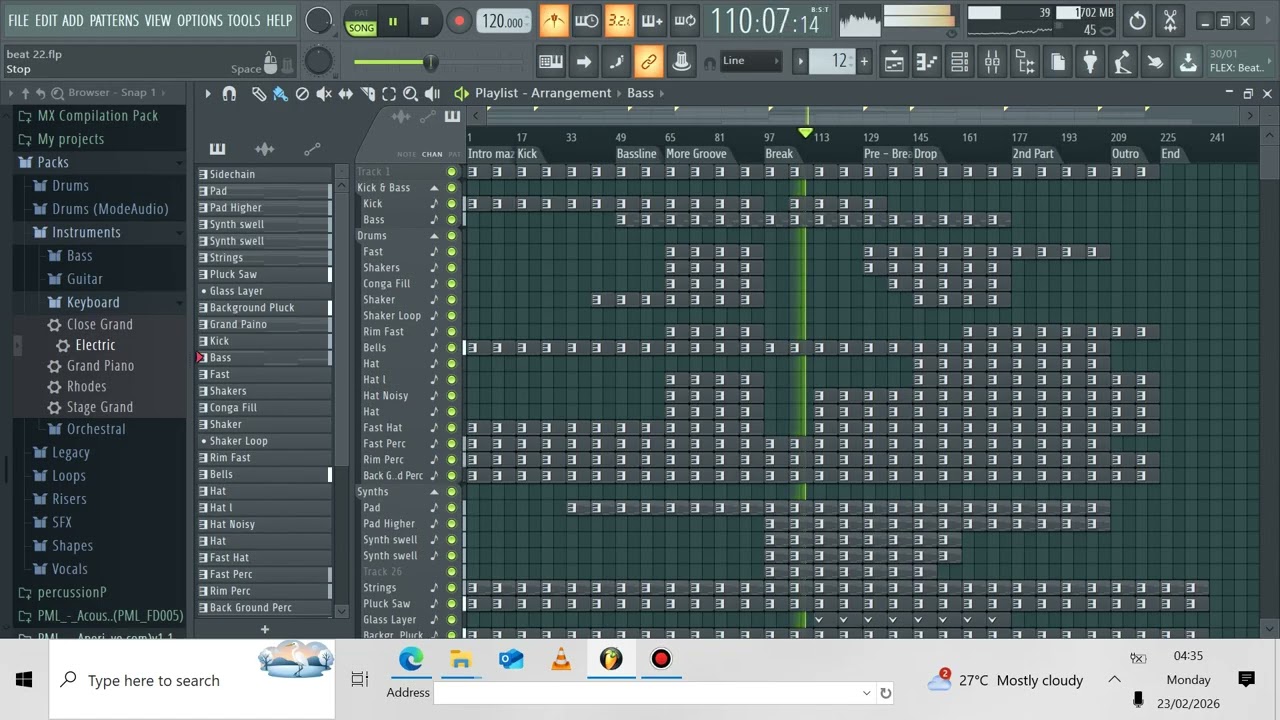Switch the PAT/SONG mode toggle

click(361, 21)
